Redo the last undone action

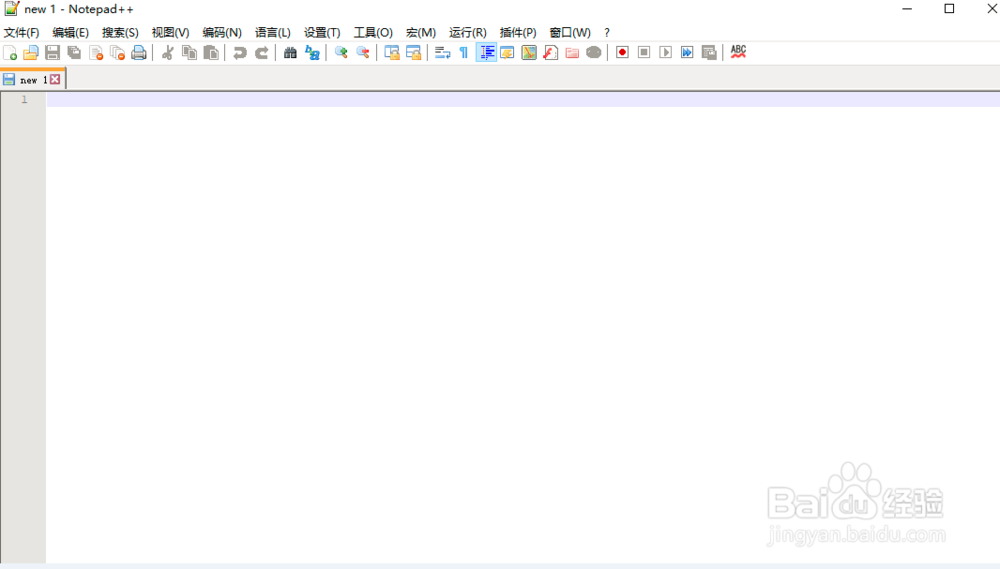click(261, 53)
